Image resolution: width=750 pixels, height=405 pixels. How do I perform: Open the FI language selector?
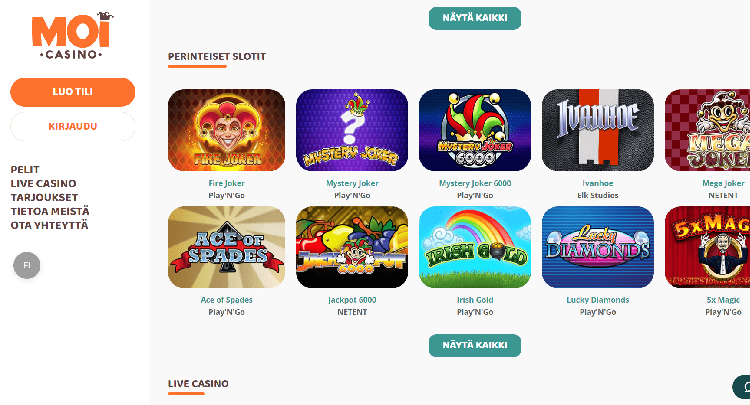click(27, 265)
